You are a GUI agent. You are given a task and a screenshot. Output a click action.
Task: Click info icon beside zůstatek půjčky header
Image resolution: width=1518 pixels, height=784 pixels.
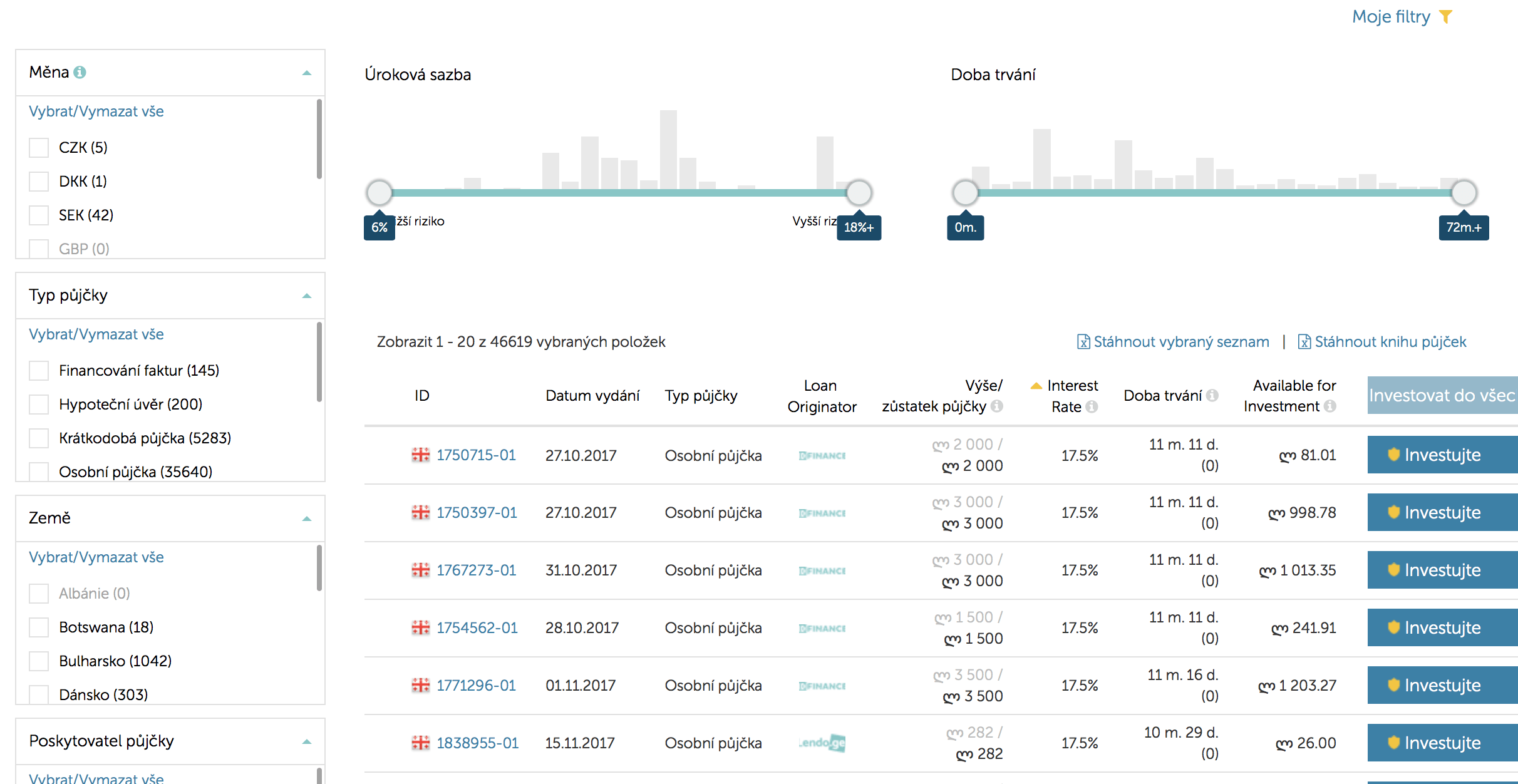click(x=997, y=406)
